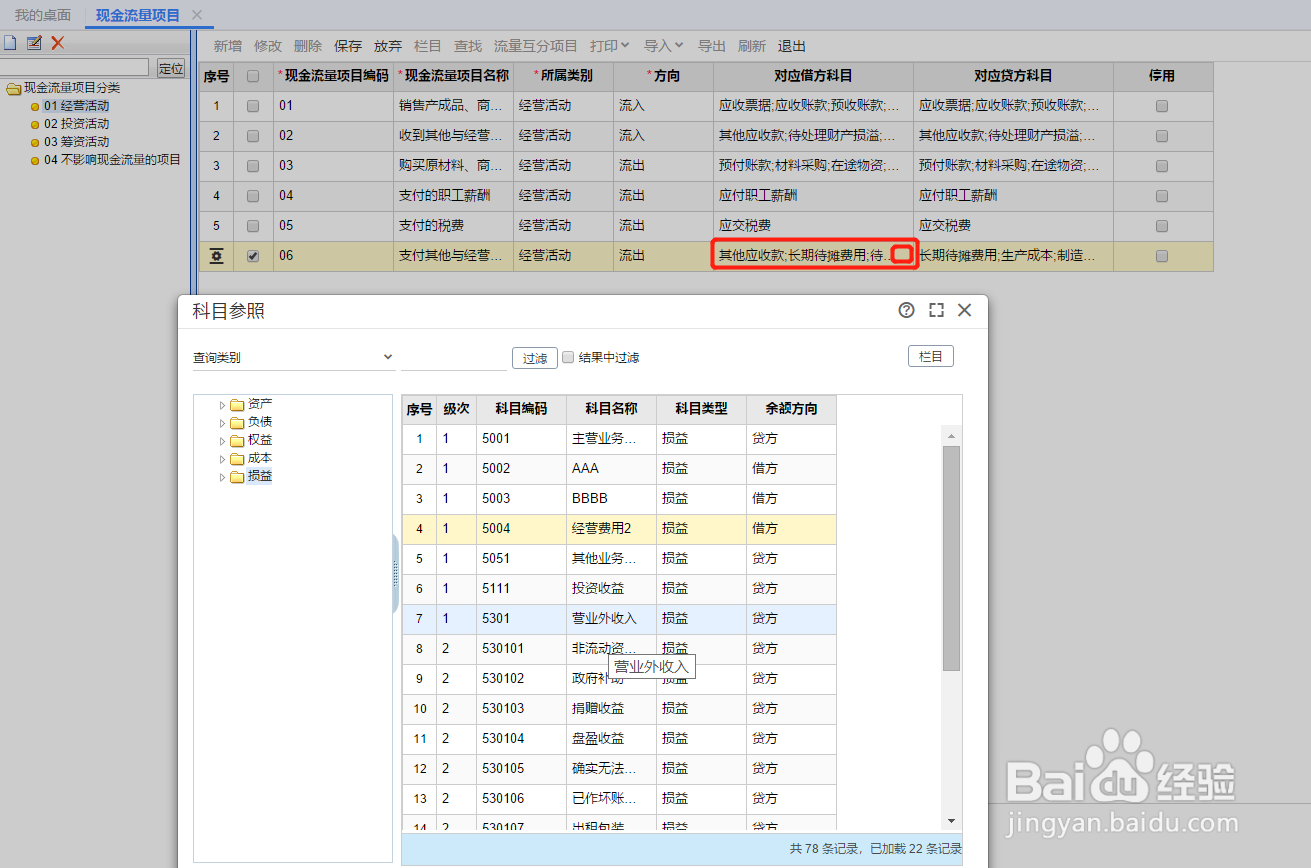Click 保存 in the toolbar
The height and width of the screenshot is (868, 1311).
(348, 46)
